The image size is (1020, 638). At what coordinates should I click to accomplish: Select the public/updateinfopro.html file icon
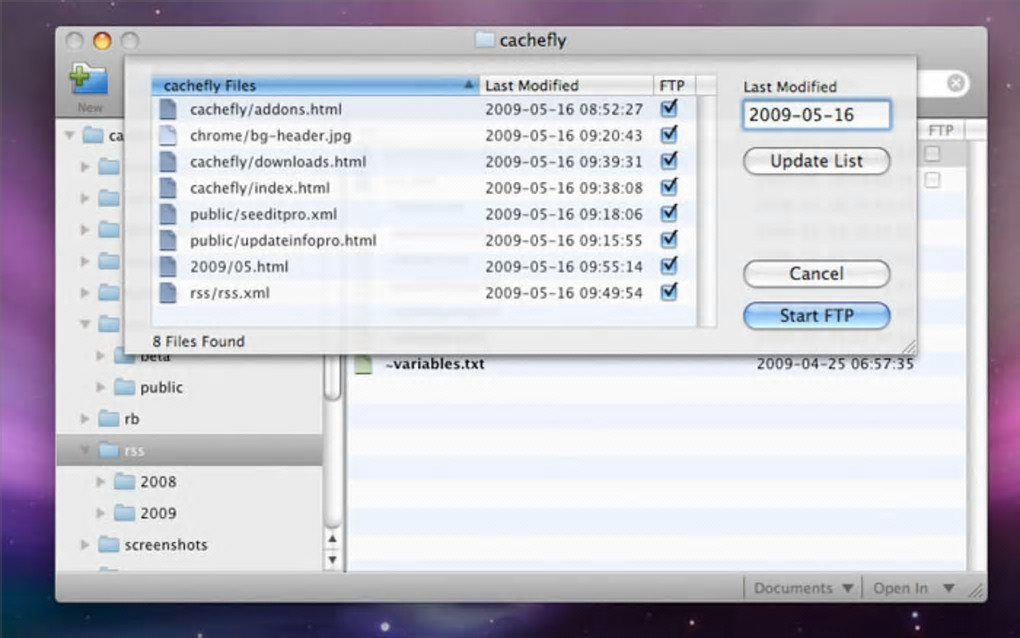pyautogui.click(x=168, y=240)
